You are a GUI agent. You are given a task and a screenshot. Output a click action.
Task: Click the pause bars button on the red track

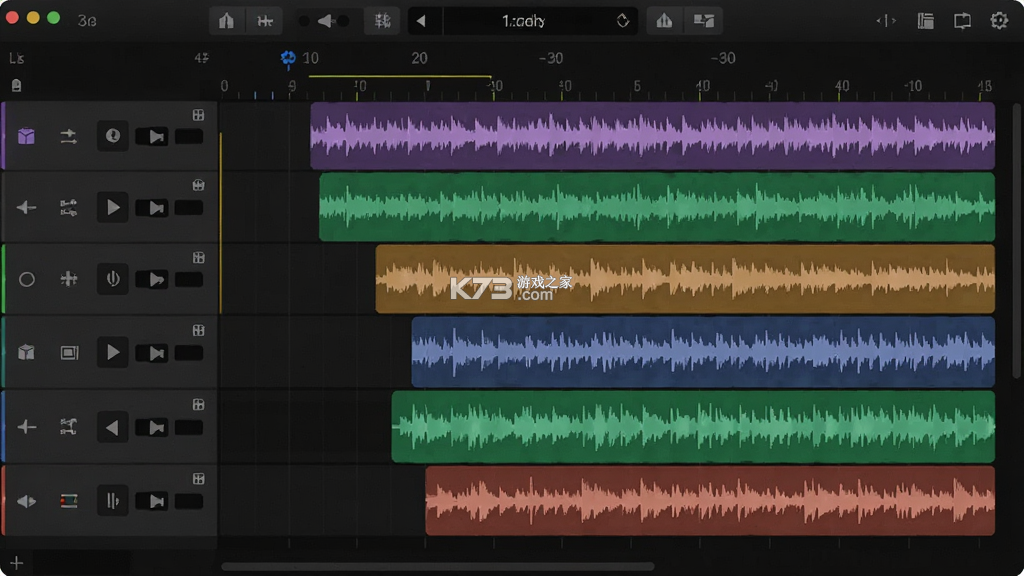(x=112, y=502)
